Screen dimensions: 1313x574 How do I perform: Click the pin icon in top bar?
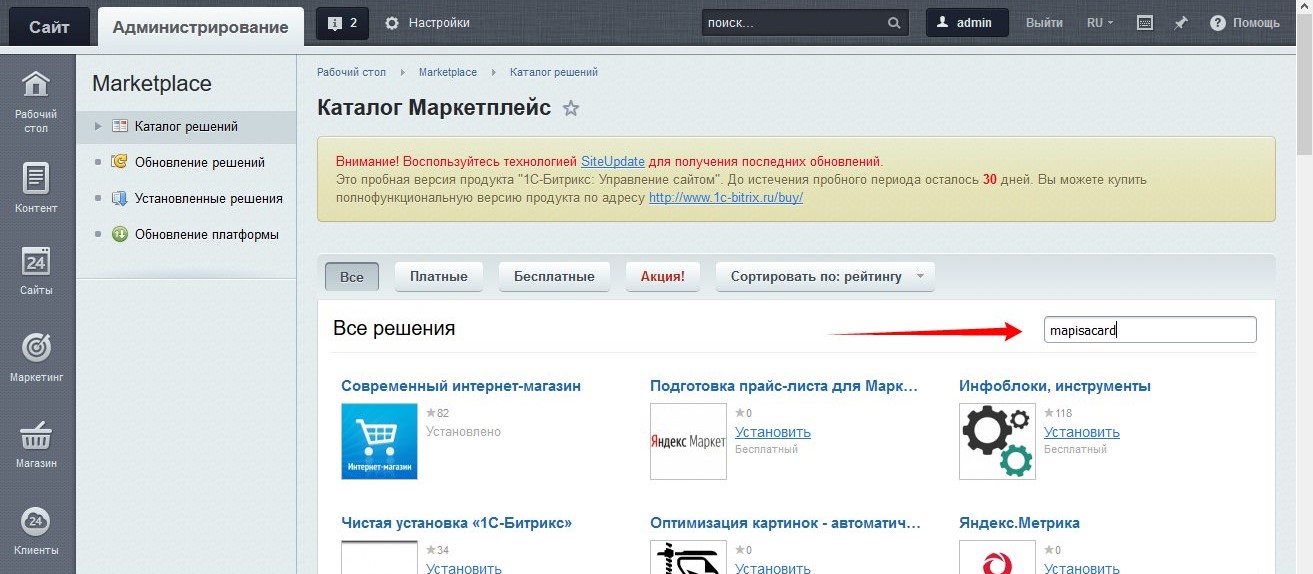click(1181, 23)
